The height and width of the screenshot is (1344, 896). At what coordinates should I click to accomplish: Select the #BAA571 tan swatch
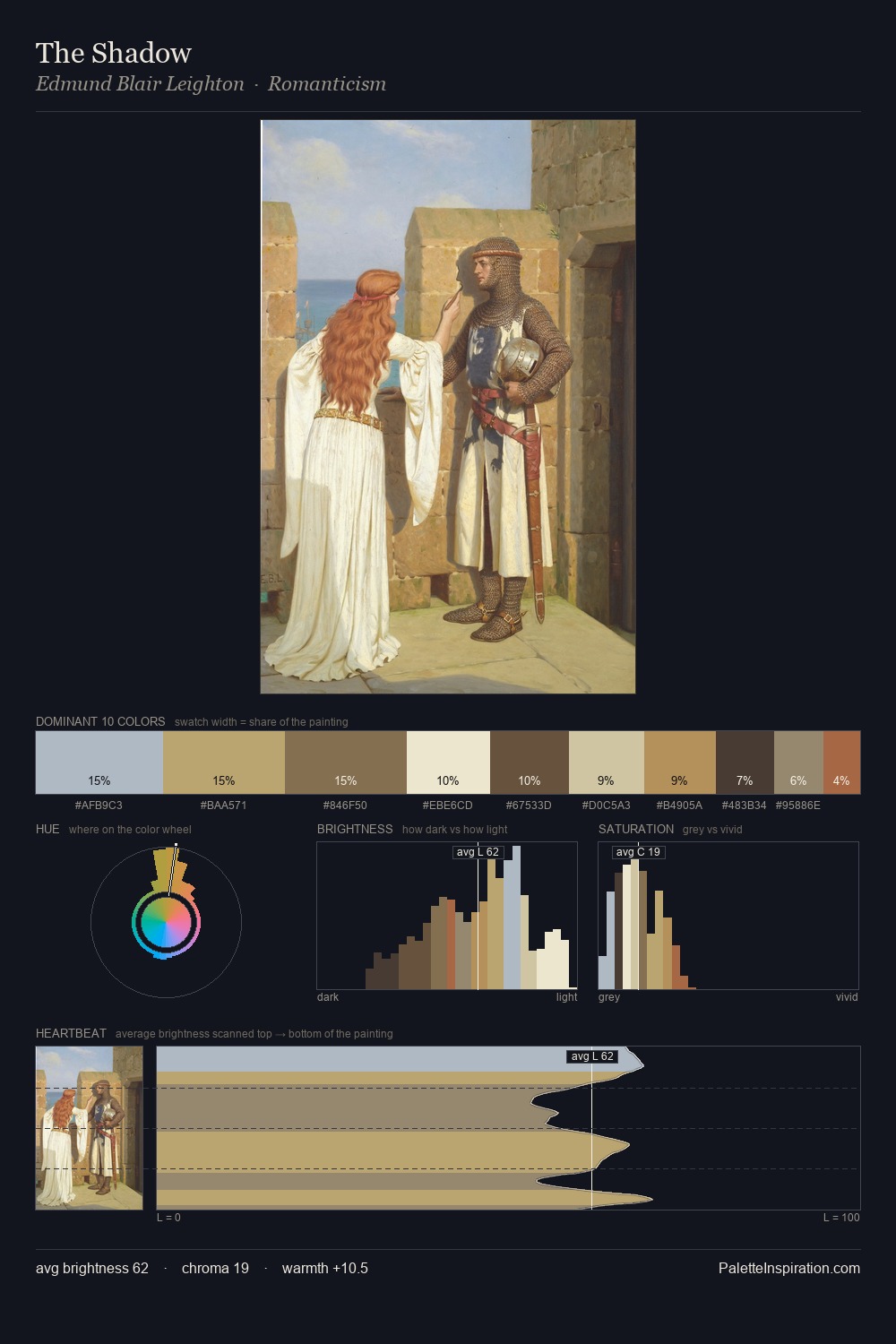[224, 762]
